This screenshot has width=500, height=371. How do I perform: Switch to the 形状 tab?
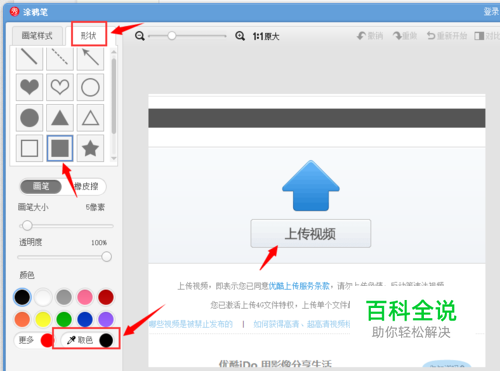point(89,35)
